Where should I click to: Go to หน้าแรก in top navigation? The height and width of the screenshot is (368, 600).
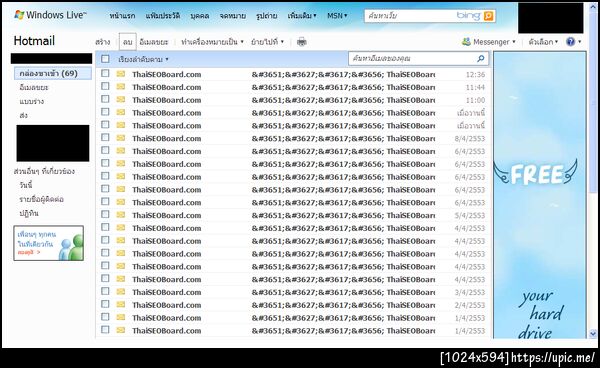point(122,16)
